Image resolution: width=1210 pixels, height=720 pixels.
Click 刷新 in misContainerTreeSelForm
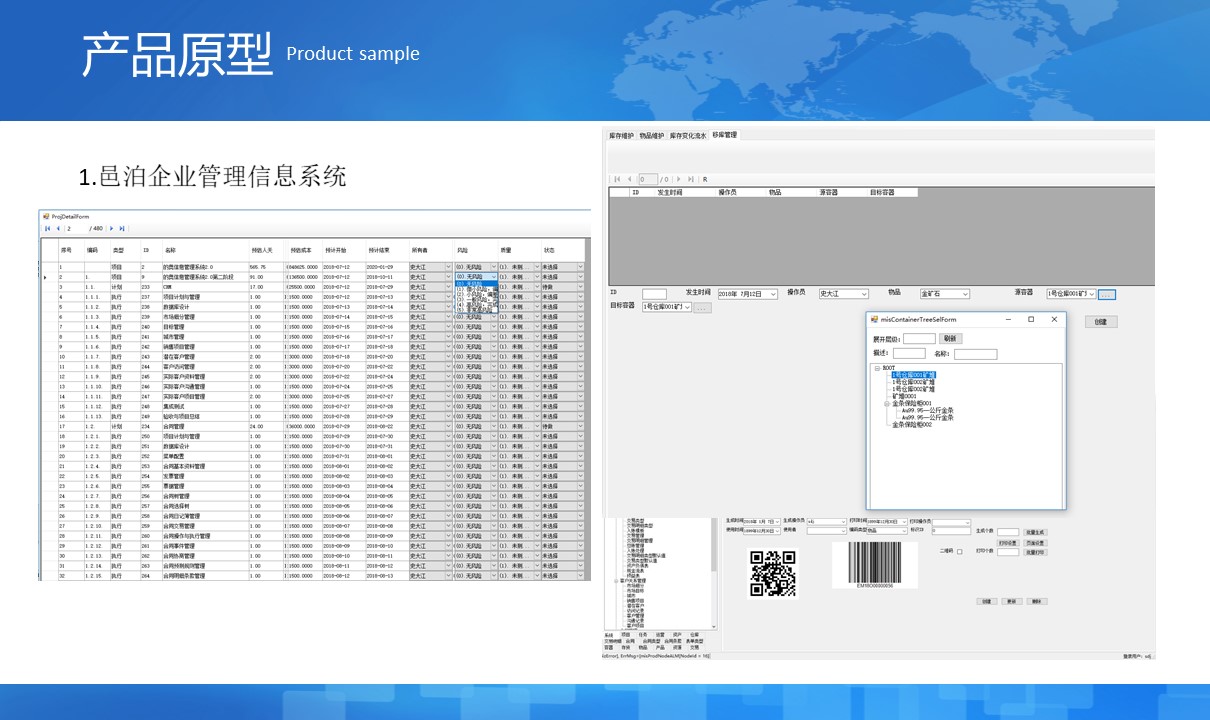pyautogui.click(x=950, y=339)
